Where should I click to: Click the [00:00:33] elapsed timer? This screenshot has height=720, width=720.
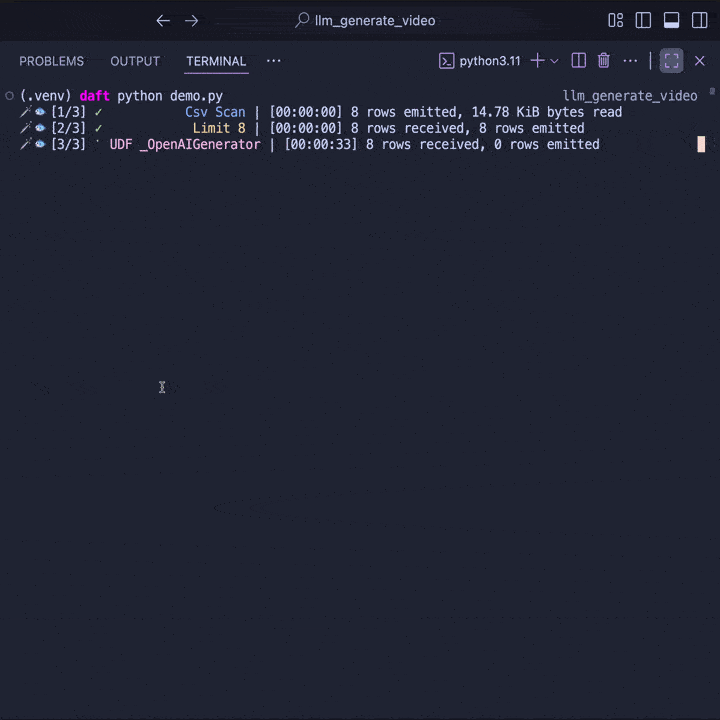tap(321, 145)
